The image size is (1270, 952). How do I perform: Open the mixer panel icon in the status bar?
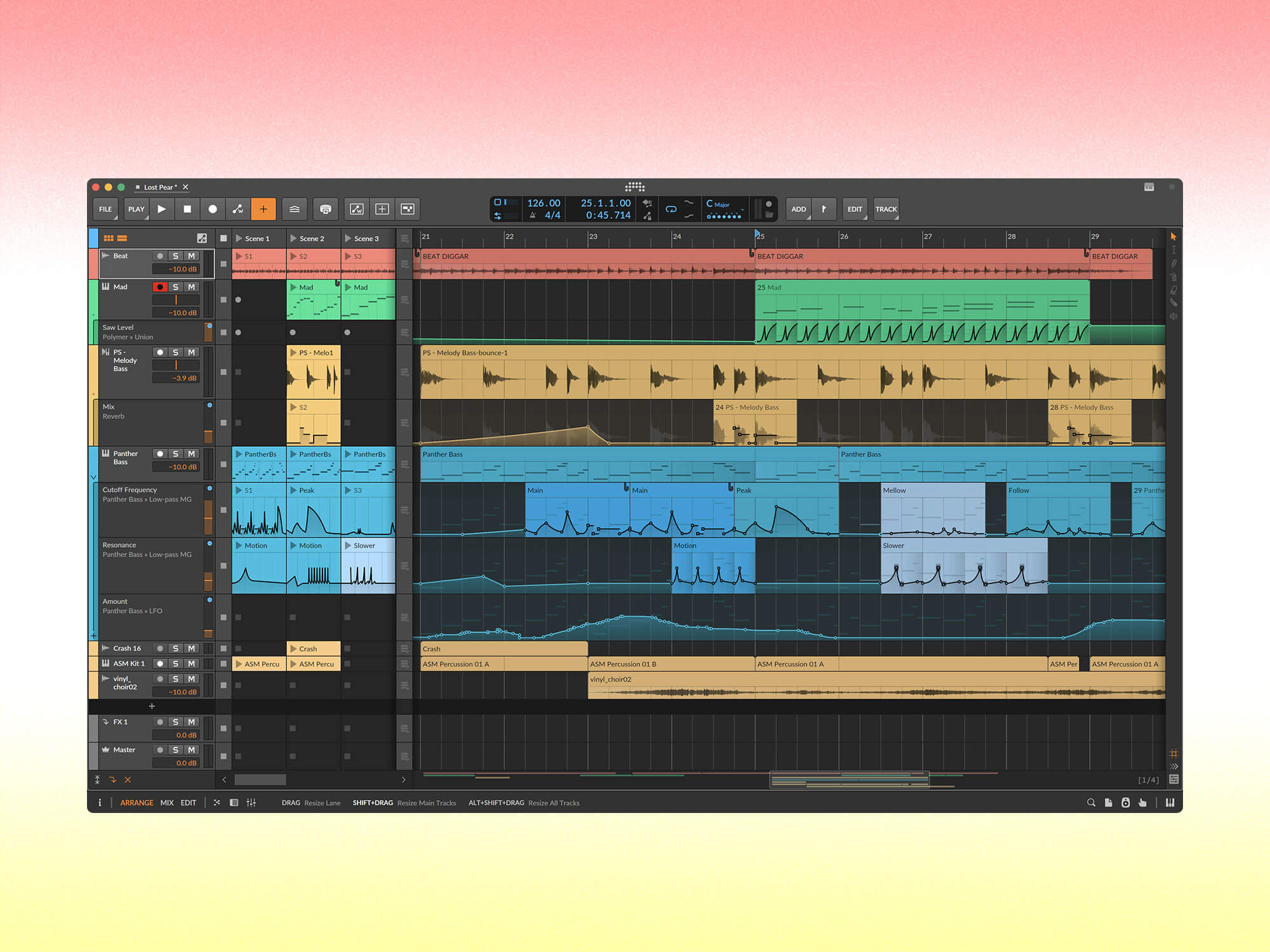[x=251, y=803]
